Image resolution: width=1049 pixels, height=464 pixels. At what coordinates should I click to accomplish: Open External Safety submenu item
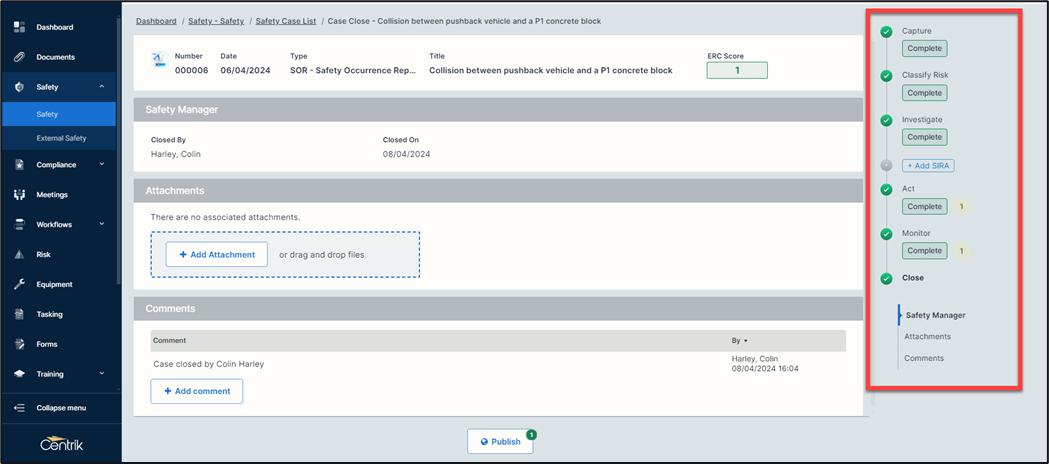[x=61, y=138]
